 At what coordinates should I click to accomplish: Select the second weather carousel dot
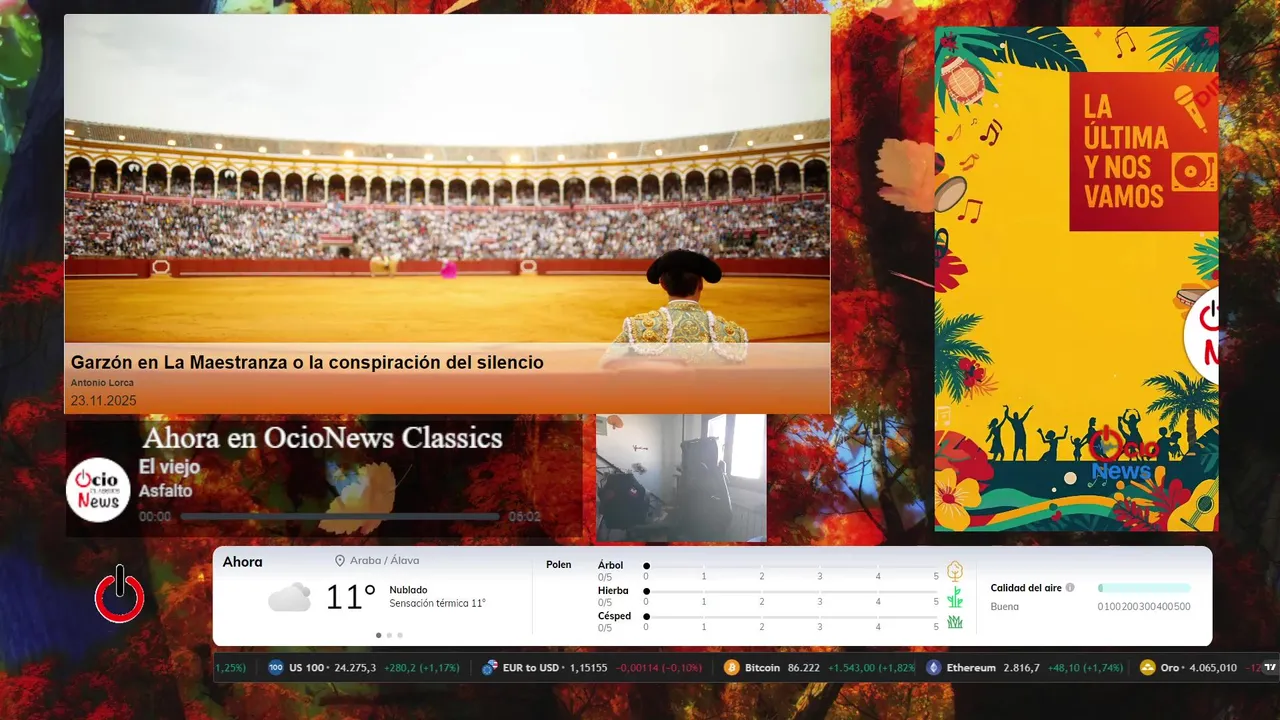click(389, 635)
